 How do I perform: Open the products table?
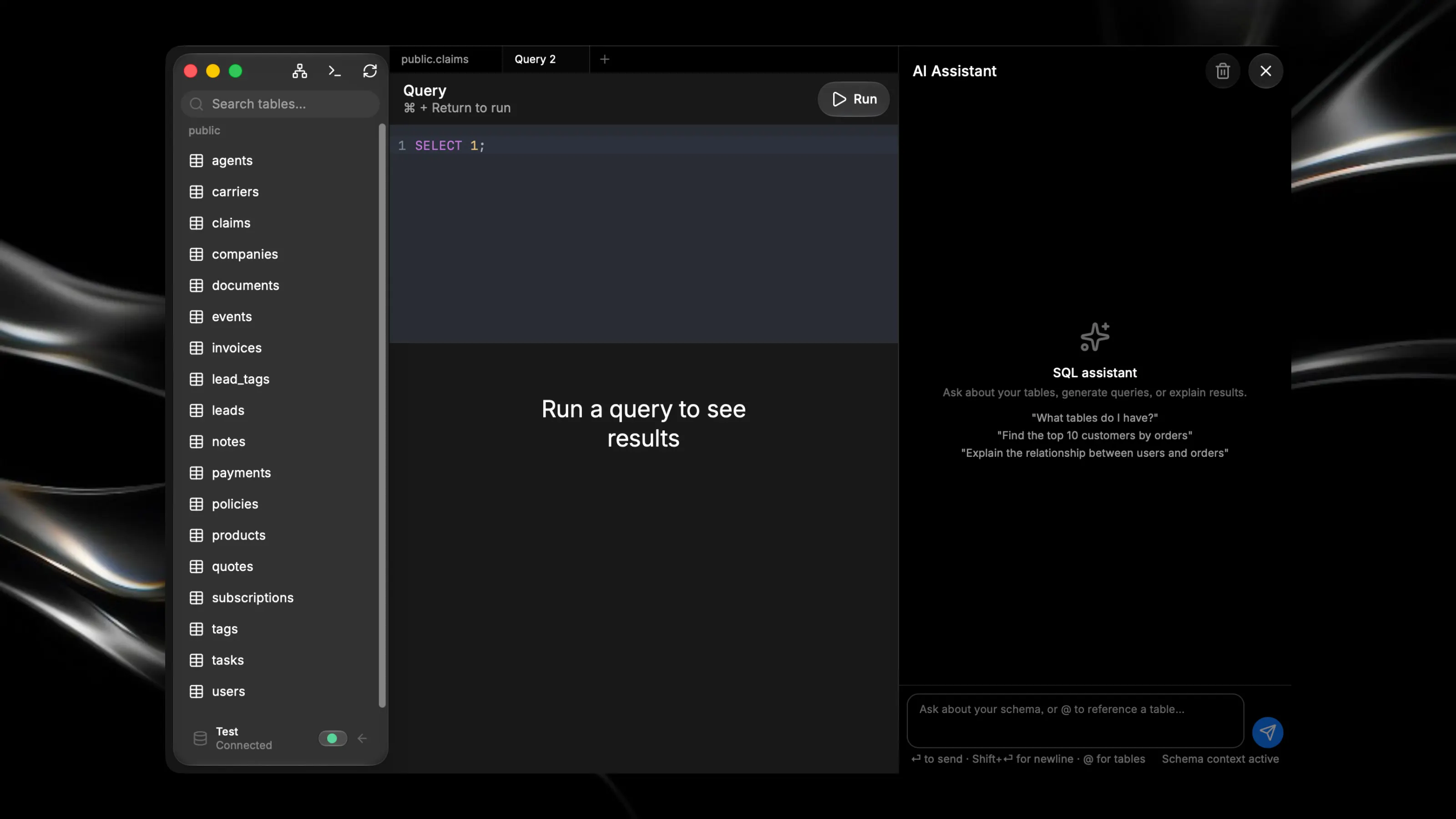280,535
